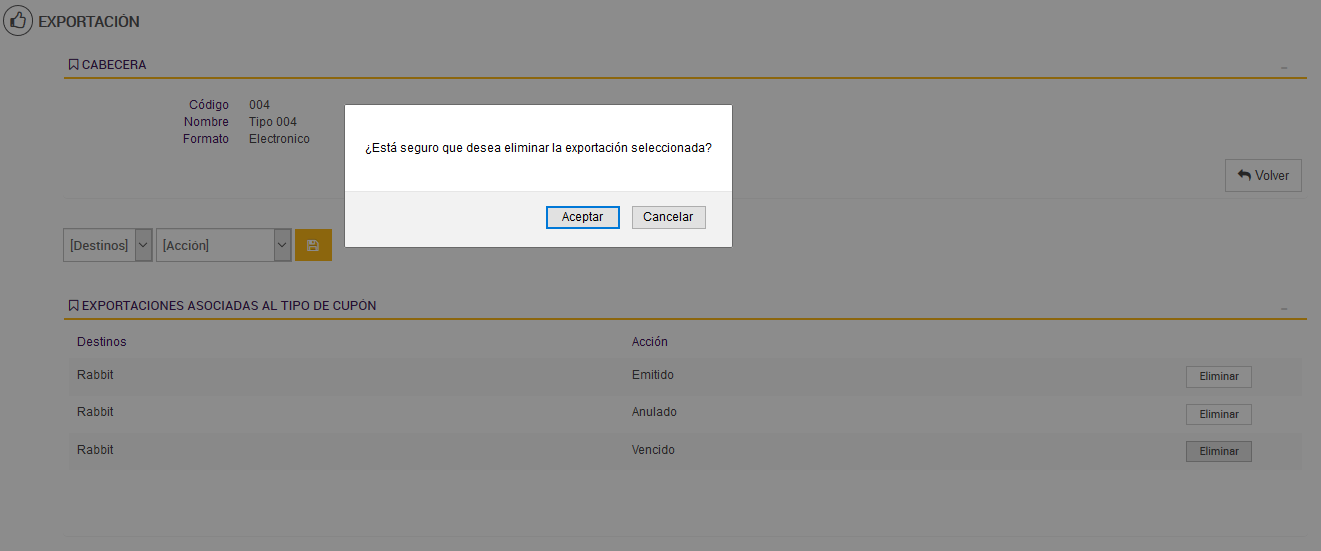Click the Acción column header
Image resolution: width=1321 pixels, height=551 pixels.
click(x=649, y=342)
